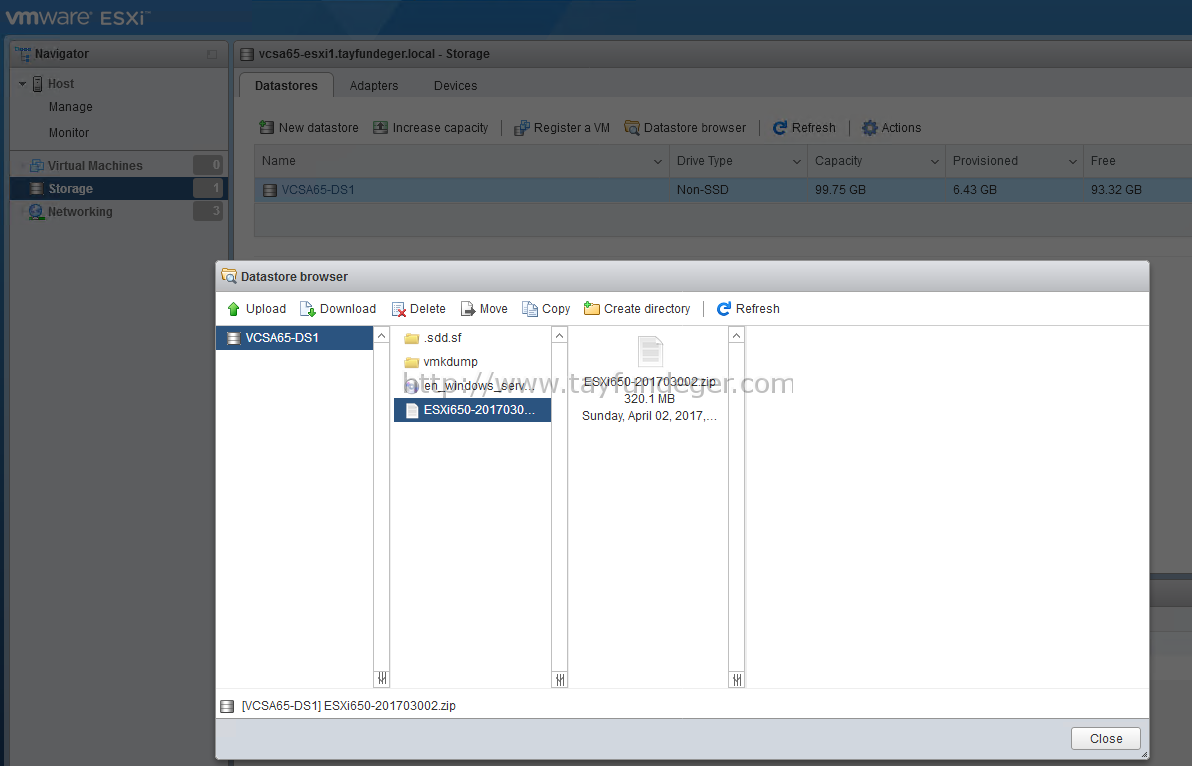Screen dimensions: 1192x766
Task: Click the resize handle below the file details pane scrollbar
Action: pyautogui.click(x=736, y=679)
